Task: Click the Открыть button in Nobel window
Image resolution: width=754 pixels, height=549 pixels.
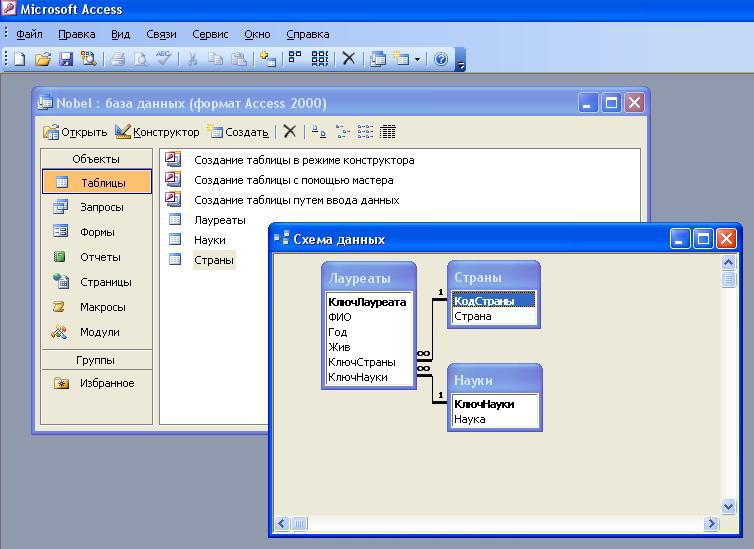Action: click(75, 132)
